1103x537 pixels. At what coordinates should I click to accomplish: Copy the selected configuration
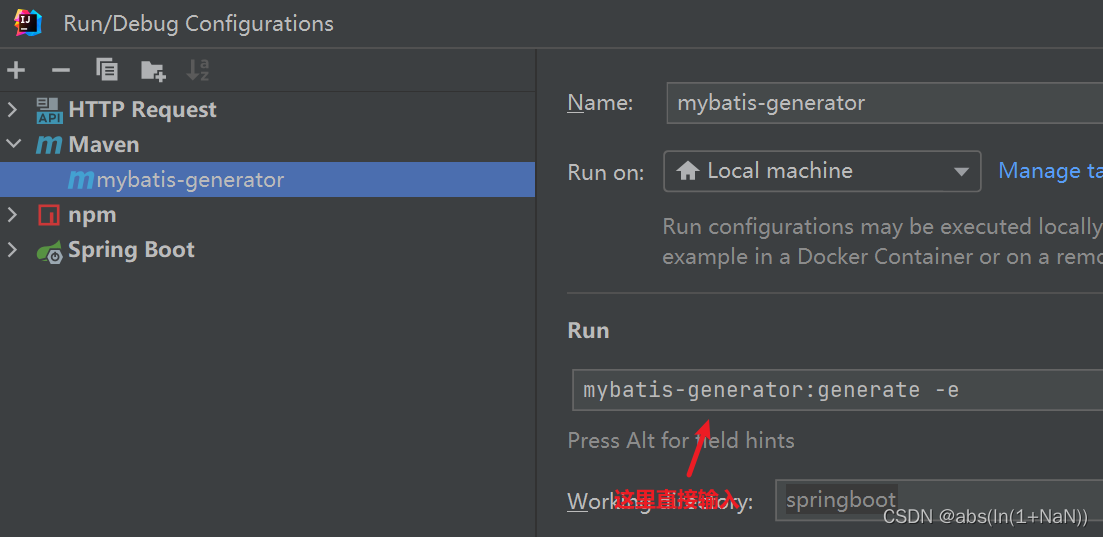click(x=107, y=70)
